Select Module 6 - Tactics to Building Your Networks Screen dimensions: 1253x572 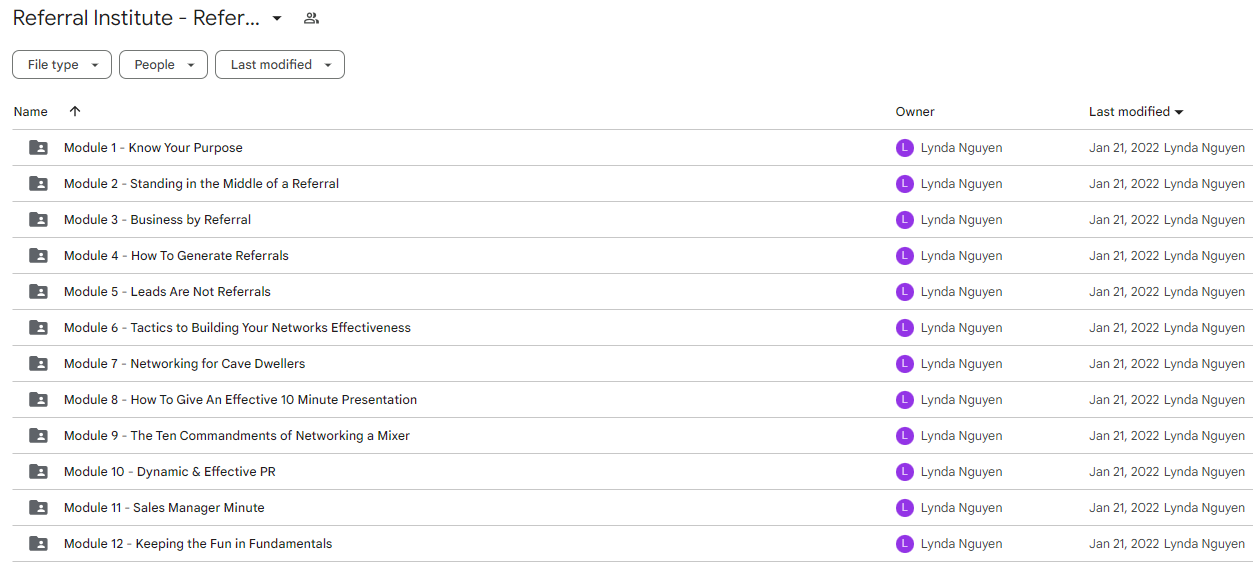(237, 328)
